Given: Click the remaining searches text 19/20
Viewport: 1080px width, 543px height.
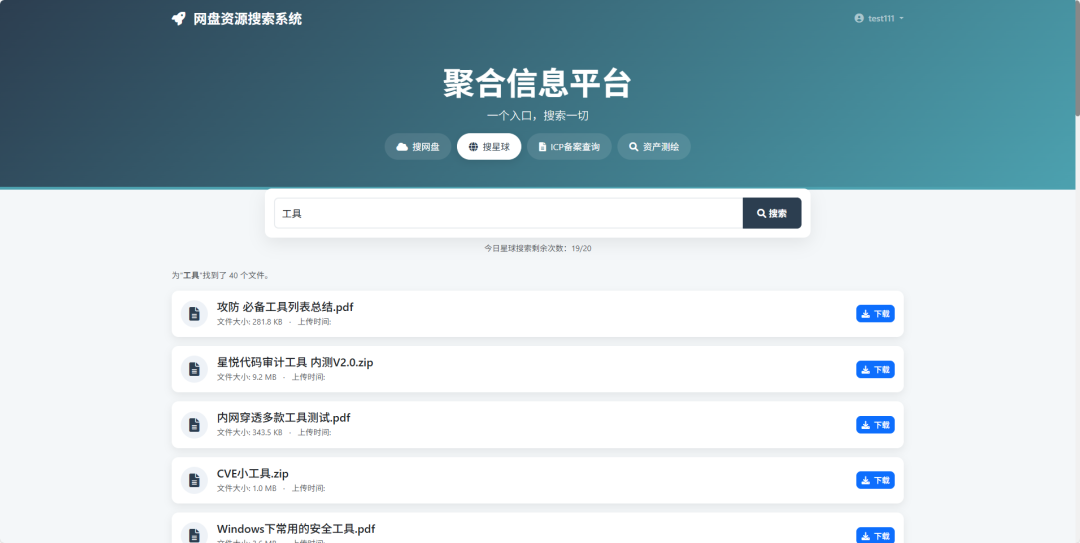Looking at the screenshot, I should point(581,248).
